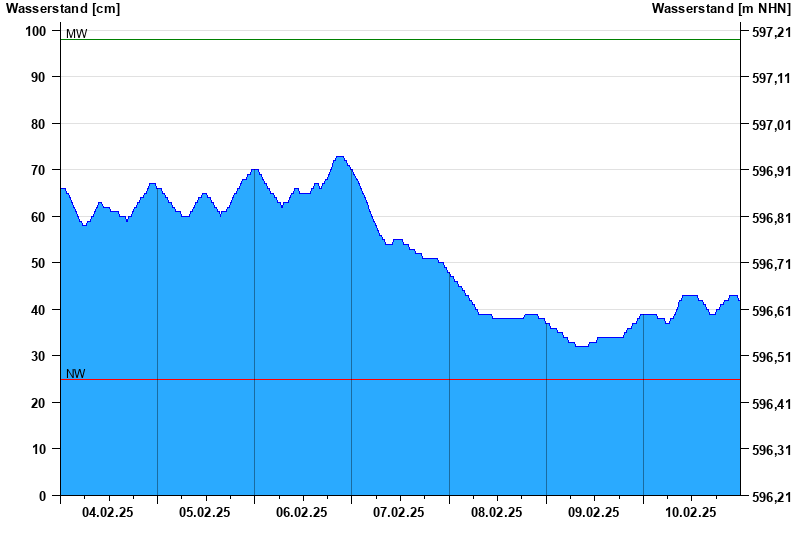Select the 596,71 label on the NHN axis
The width and height of the screenshot is (800, 550).
pos(771,264)
